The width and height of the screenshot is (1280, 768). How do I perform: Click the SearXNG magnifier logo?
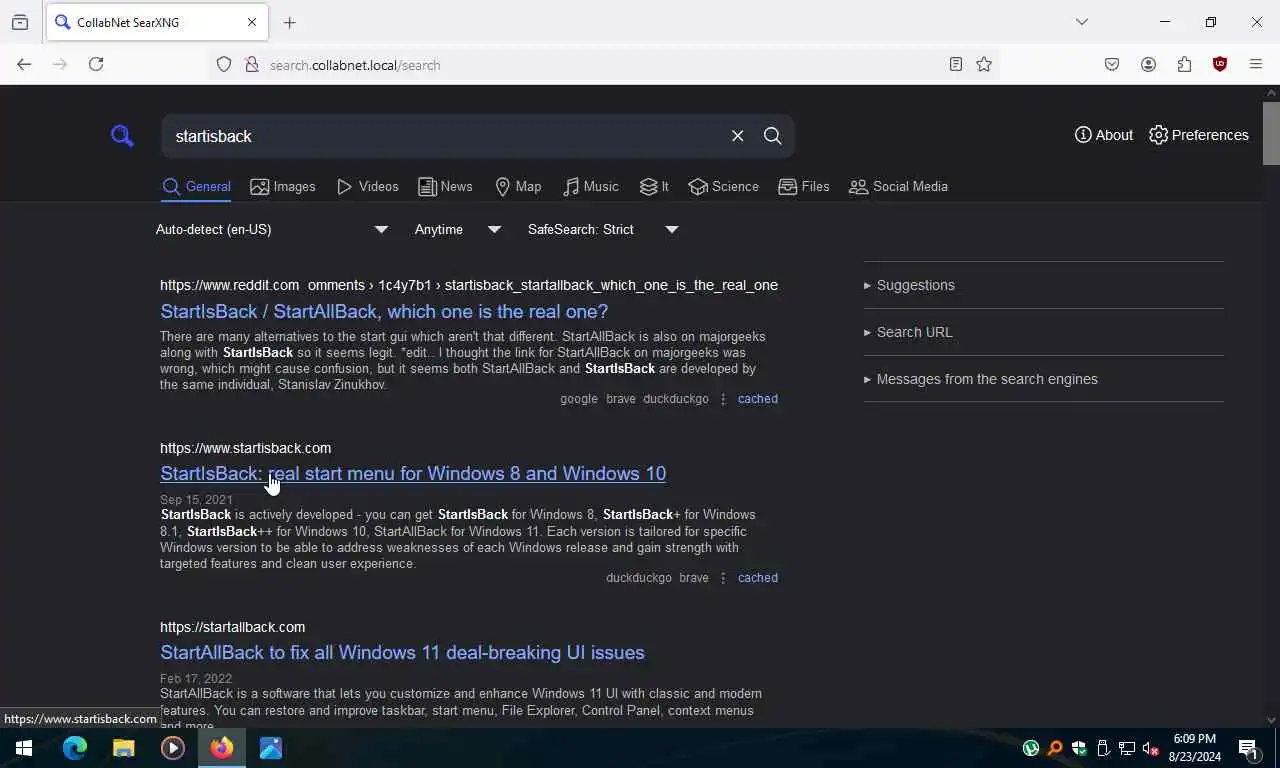pos(122,136)
